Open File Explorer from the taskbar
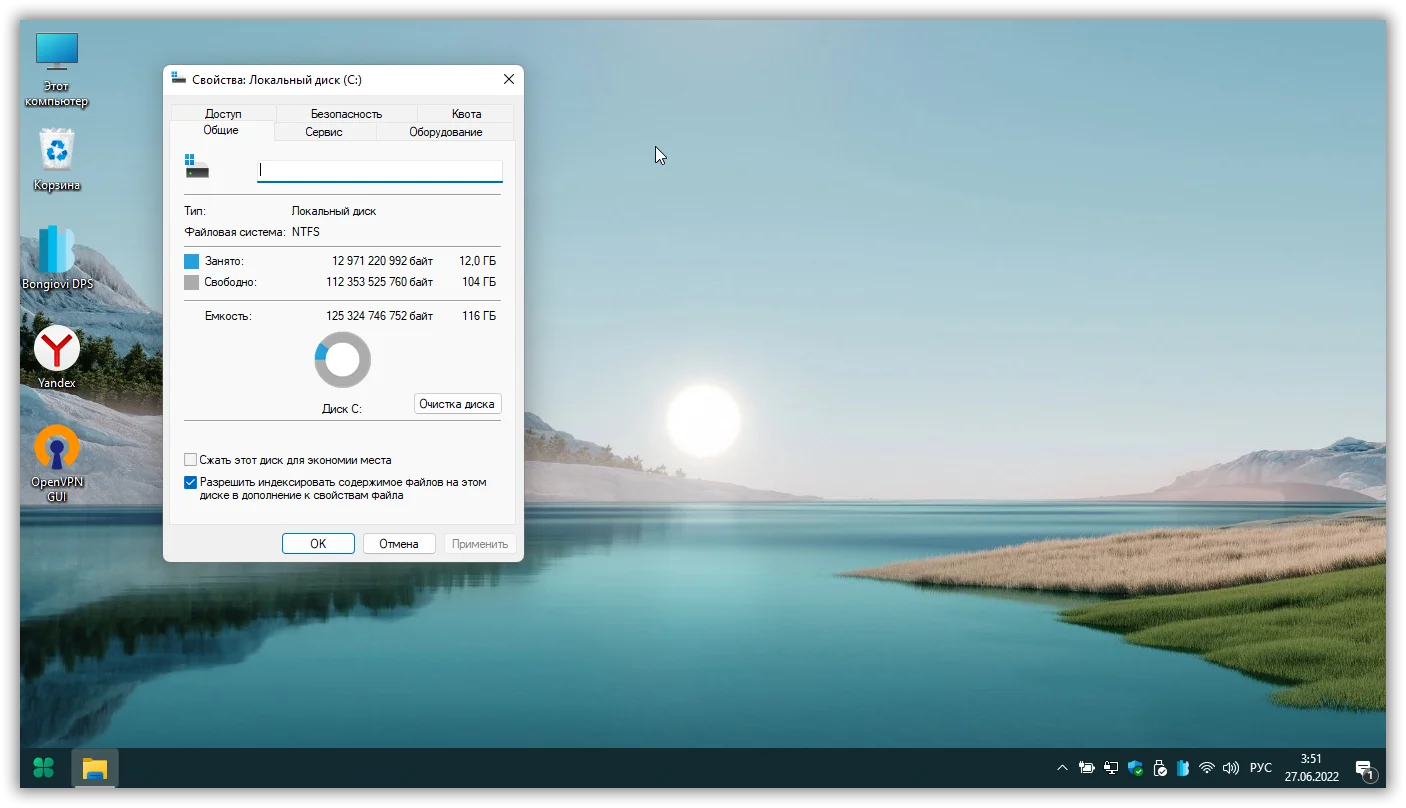The height and width of the screenshot is (808, 1406). 95,768
